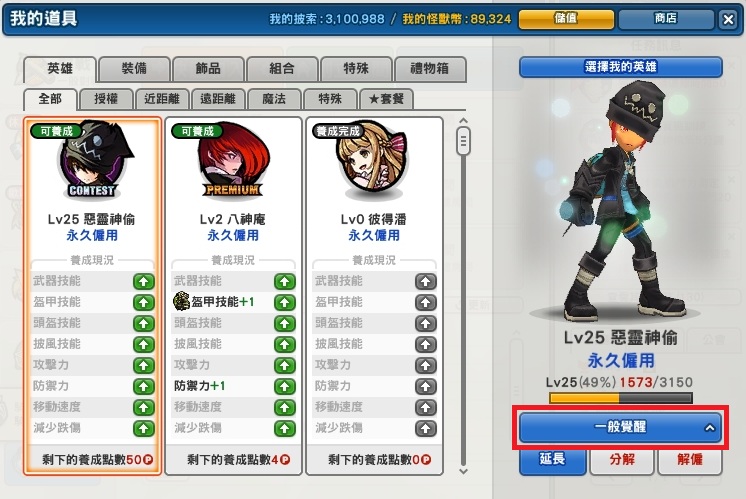The height and width of the screenshot is (499, 746).
Task: Select the 八神庵 PREMIUM hero portrait
Action: point(234,160)
